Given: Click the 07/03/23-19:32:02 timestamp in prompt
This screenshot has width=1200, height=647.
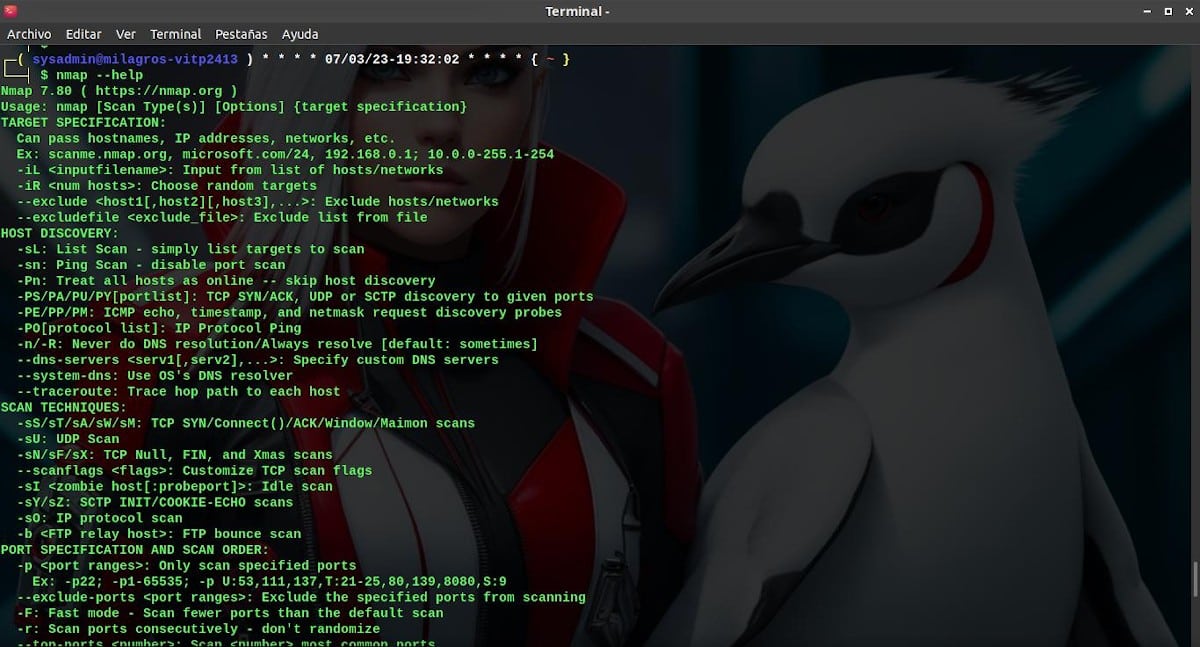Looking at the screenshot, I should pos(392,59).
